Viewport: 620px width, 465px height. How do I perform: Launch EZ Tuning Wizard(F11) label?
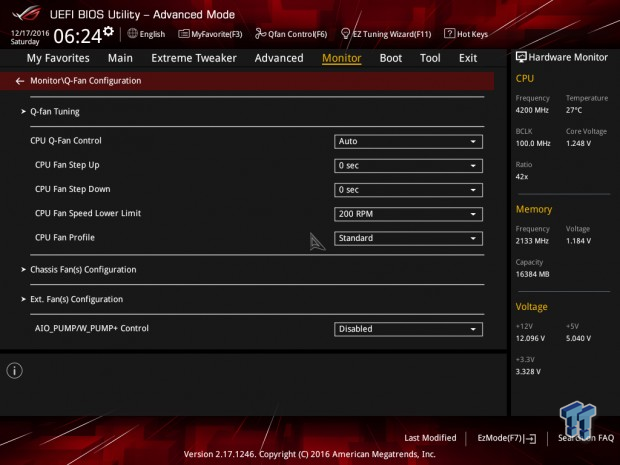click(x=392, y=34)
